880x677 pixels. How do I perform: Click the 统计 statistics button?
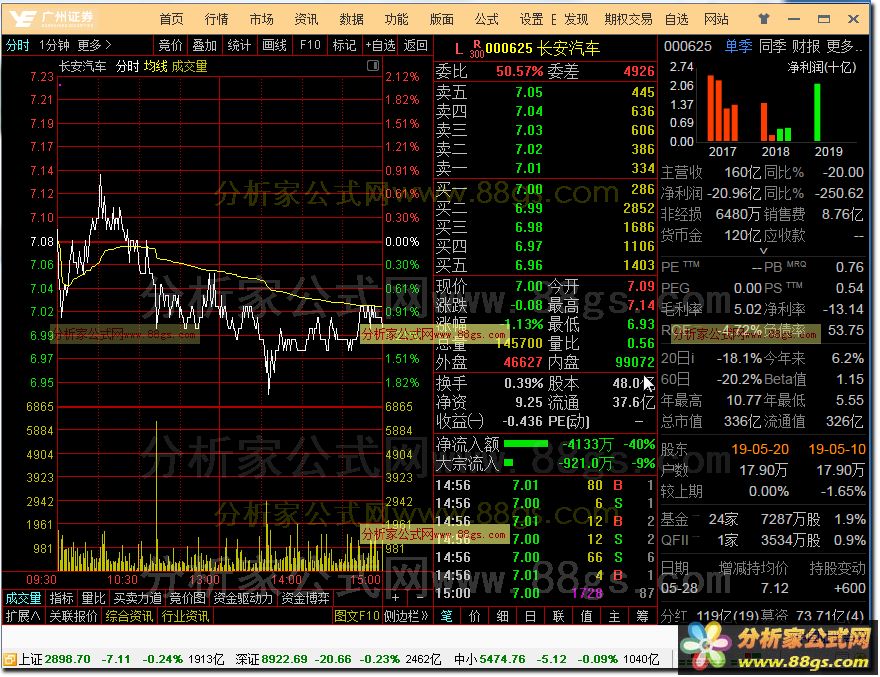coord(239,45)
